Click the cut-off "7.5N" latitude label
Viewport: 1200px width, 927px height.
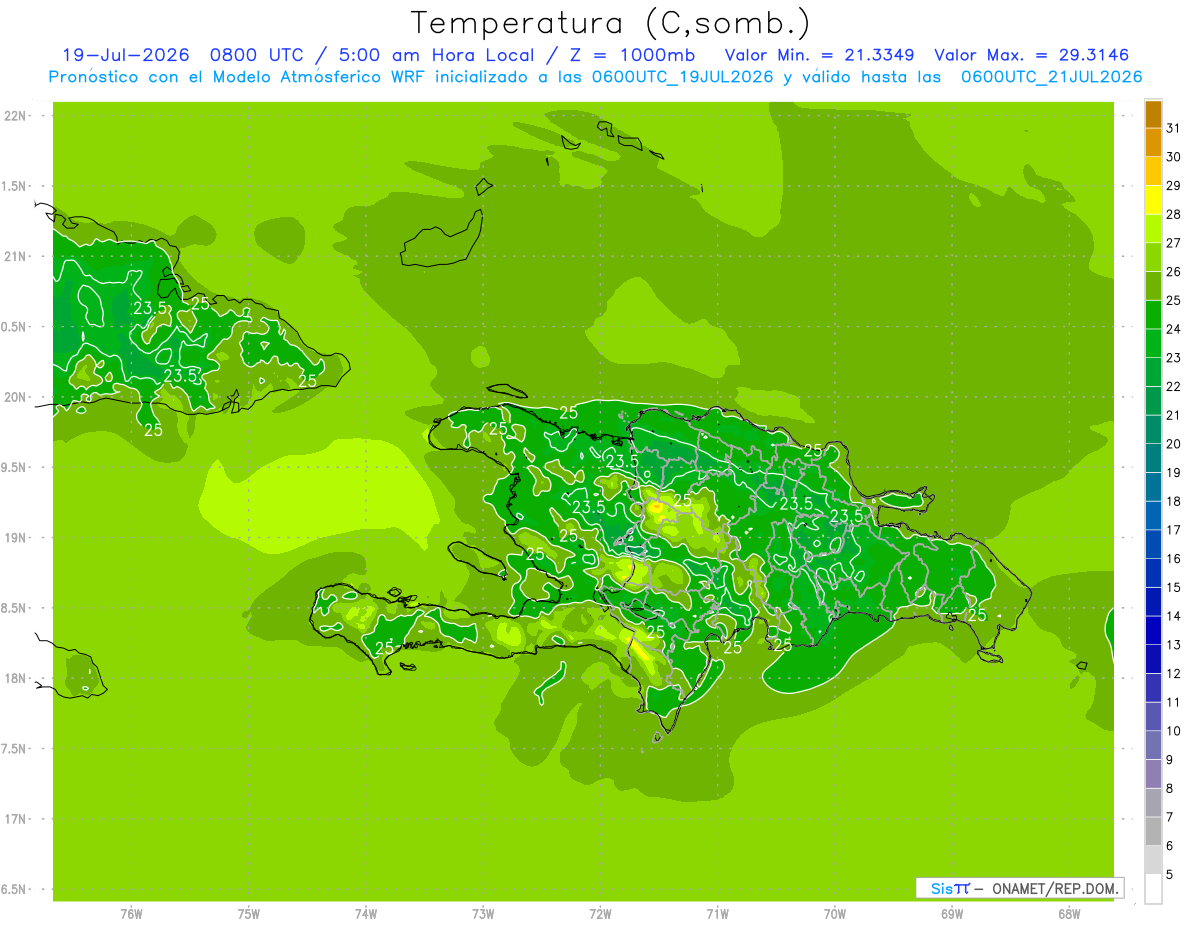click(14, 749)
